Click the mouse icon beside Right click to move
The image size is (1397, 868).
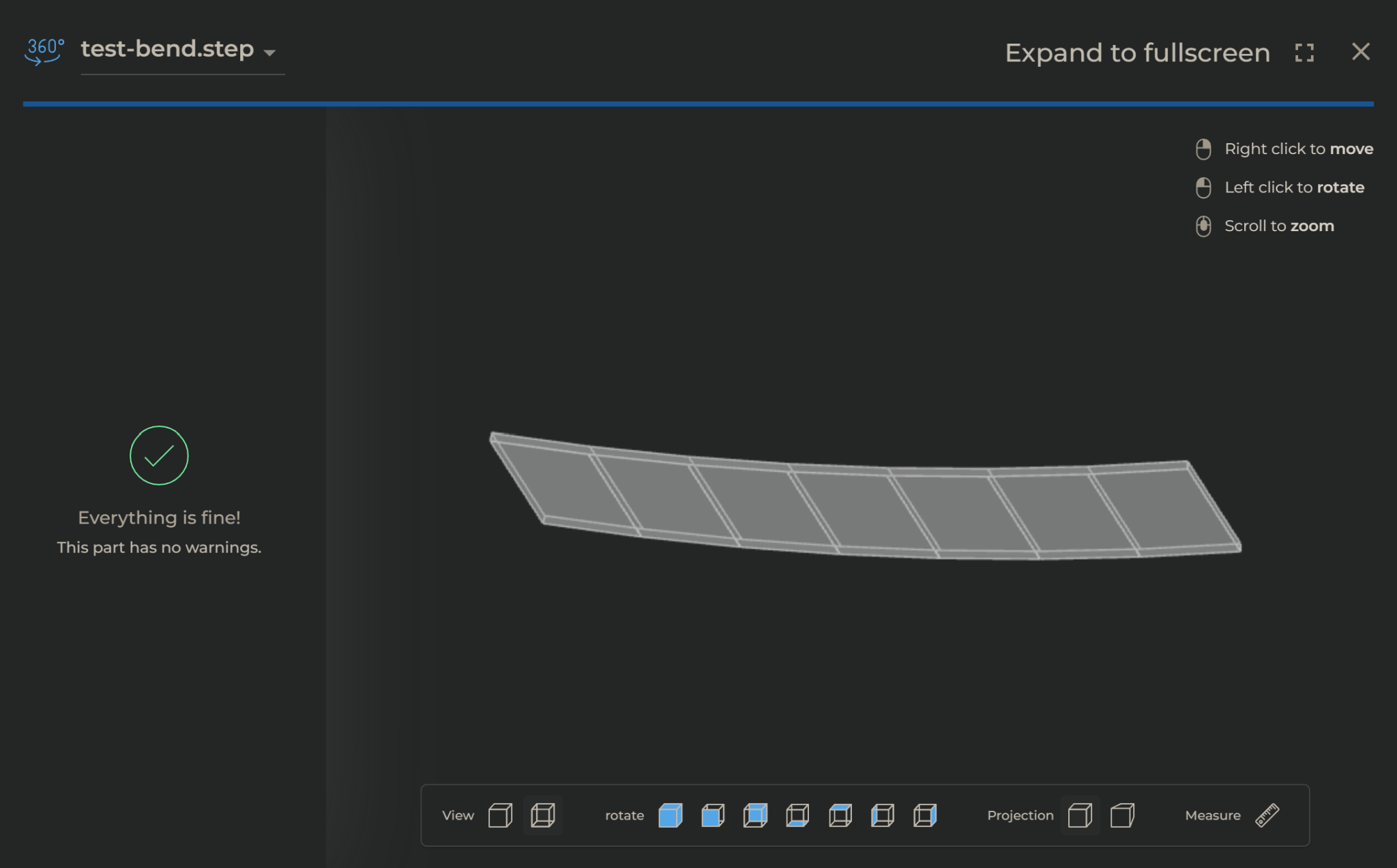tap(1203, 149)
